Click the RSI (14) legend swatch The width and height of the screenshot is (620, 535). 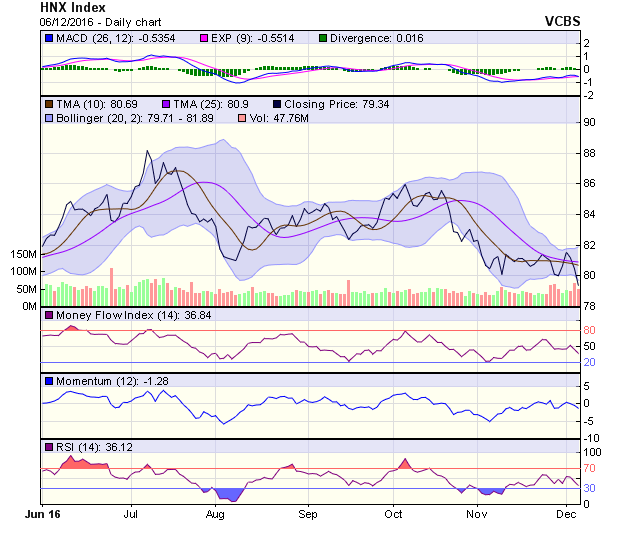click(x=47, y=445)
